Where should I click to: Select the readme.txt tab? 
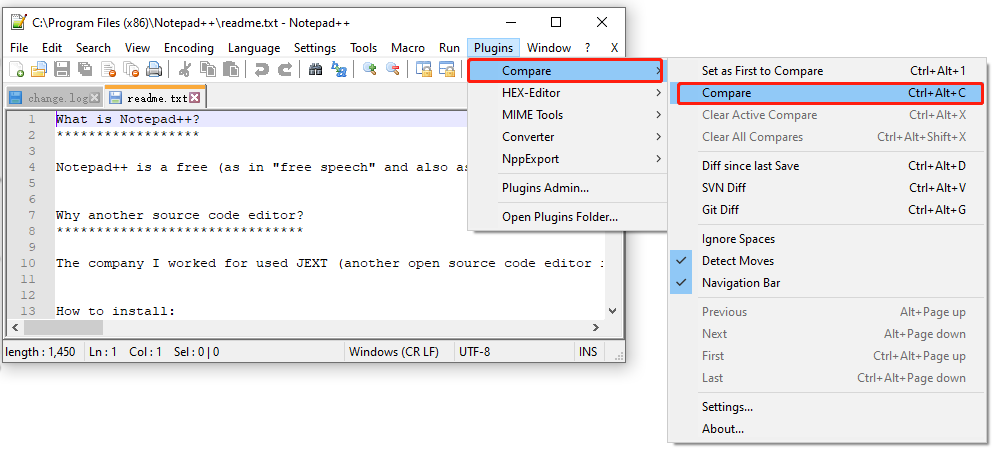click(x=155, y=98)
